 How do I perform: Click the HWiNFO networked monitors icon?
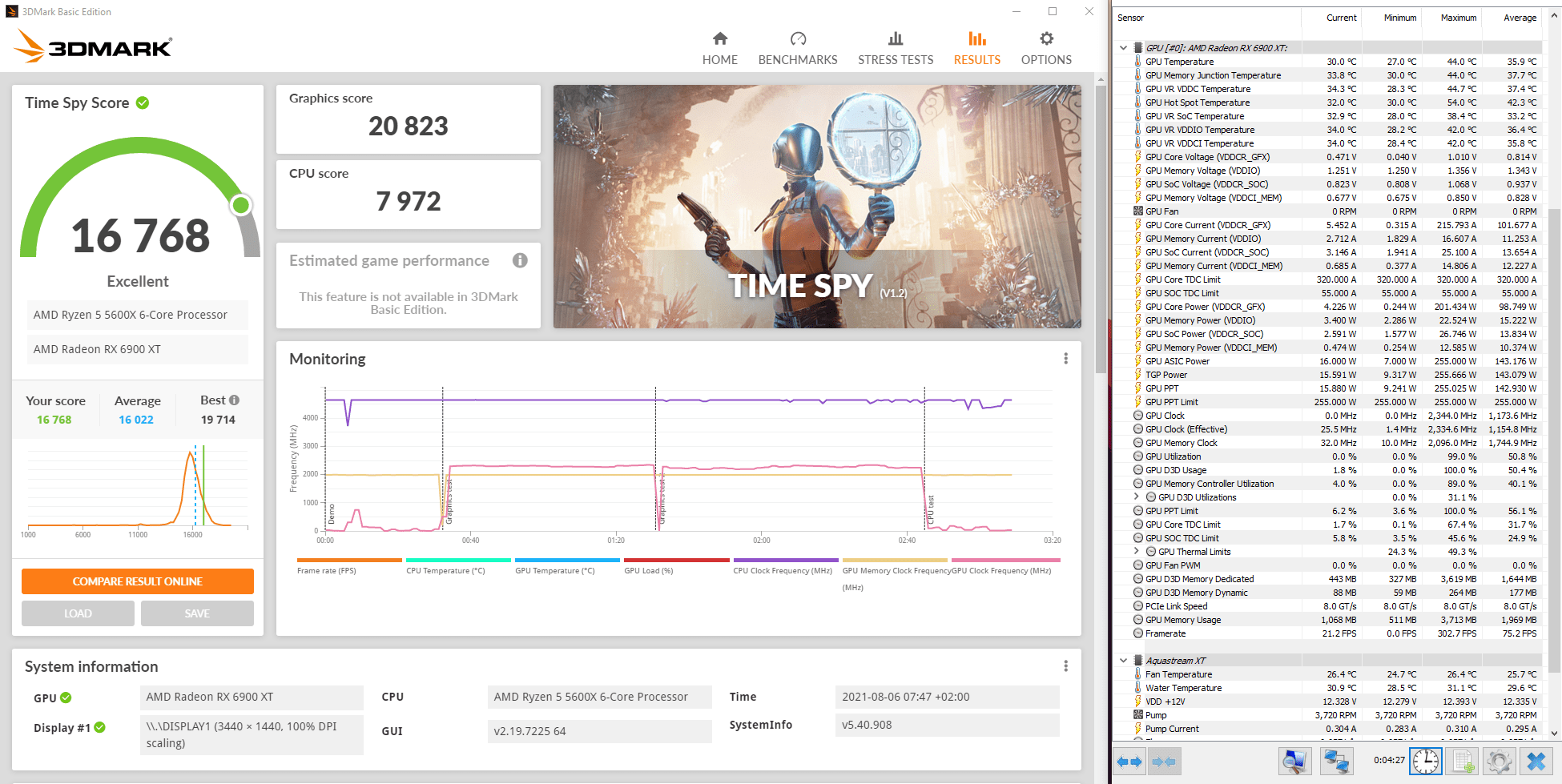1337,762
